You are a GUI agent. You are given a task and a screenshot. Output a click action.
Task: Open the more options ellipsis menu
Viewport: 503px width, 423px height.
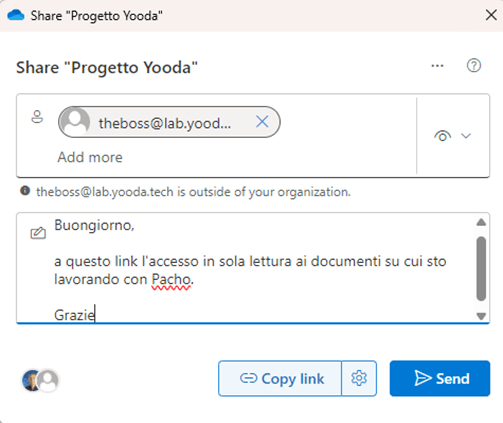coord(437,66)
